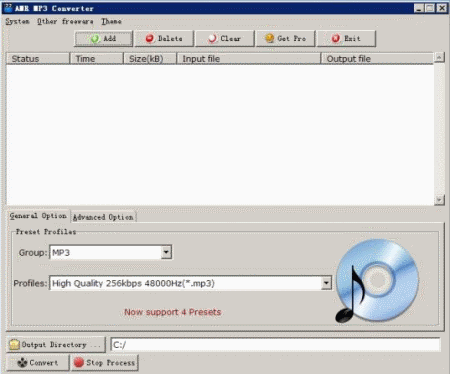Switch to the General Option tab
The width and height of the screenshot is (450, 374).
tap(38, 216)
